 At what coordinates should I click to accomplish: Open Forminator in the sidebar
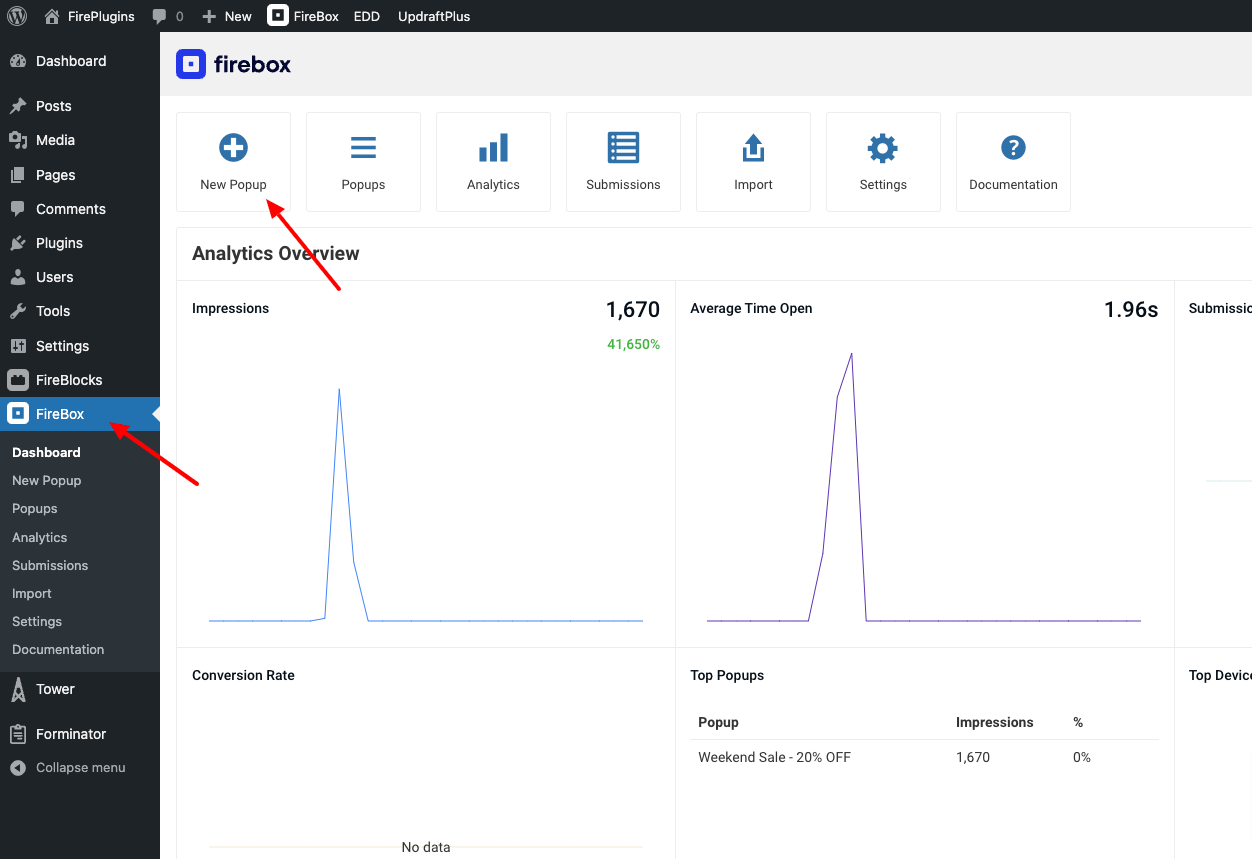[80, 734]
